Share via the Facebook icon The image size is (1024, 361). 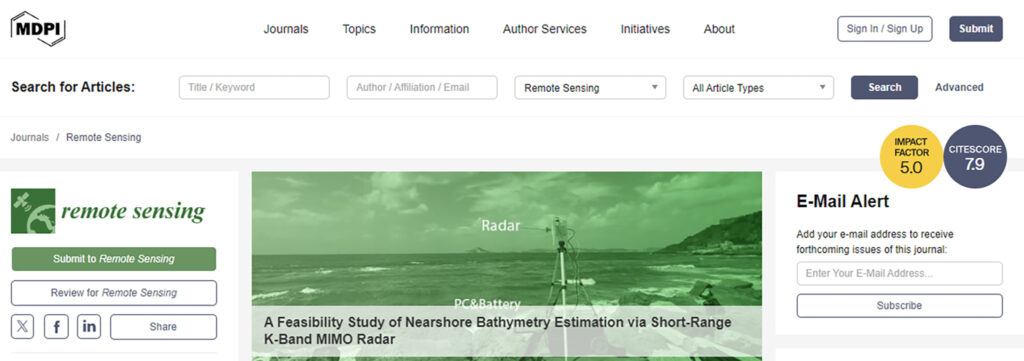56,327
